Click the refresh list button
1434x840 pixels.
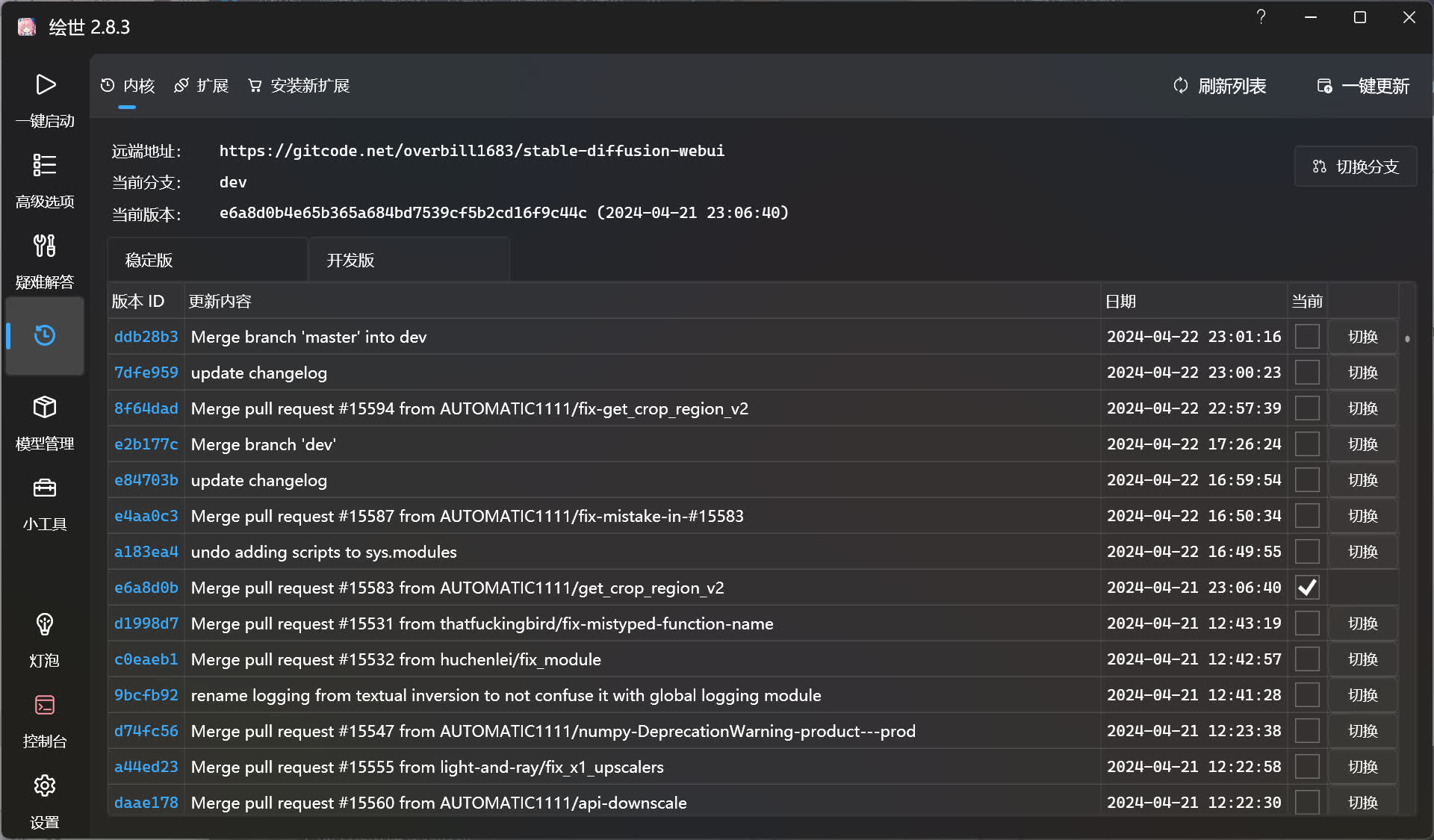(1220, 87)
